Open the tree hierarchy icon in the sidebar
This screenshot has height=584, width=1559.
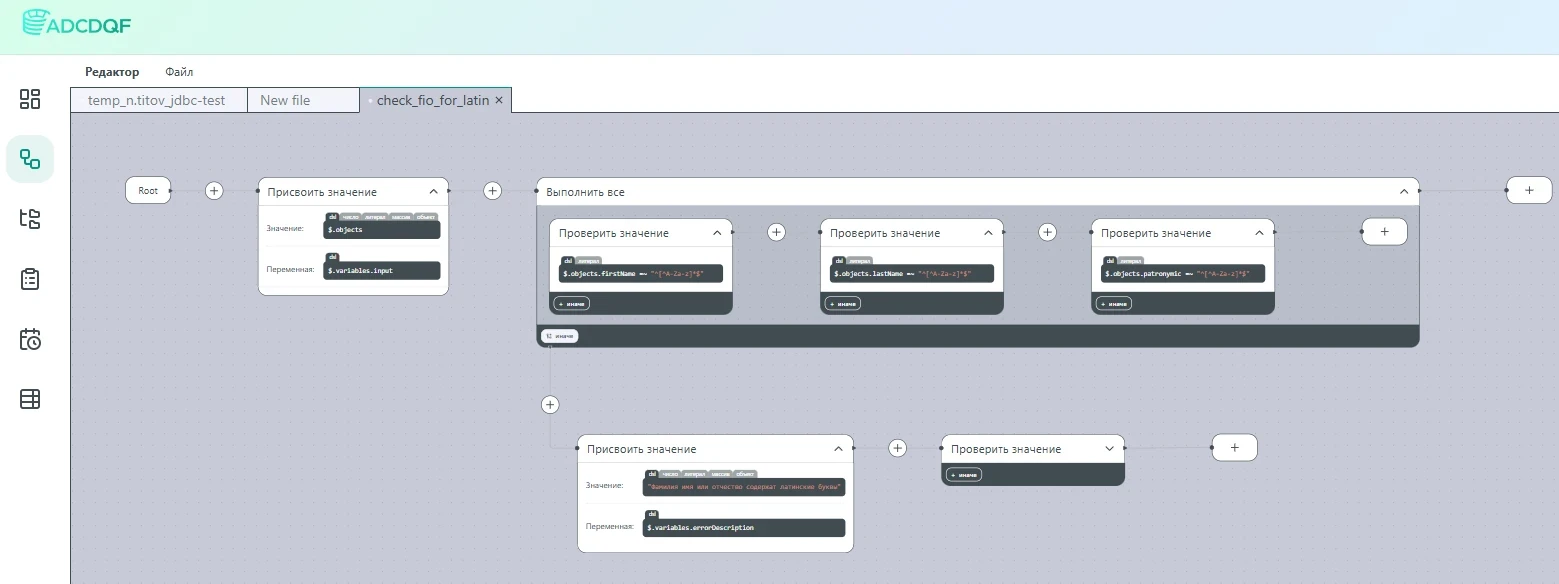point(30,219)
